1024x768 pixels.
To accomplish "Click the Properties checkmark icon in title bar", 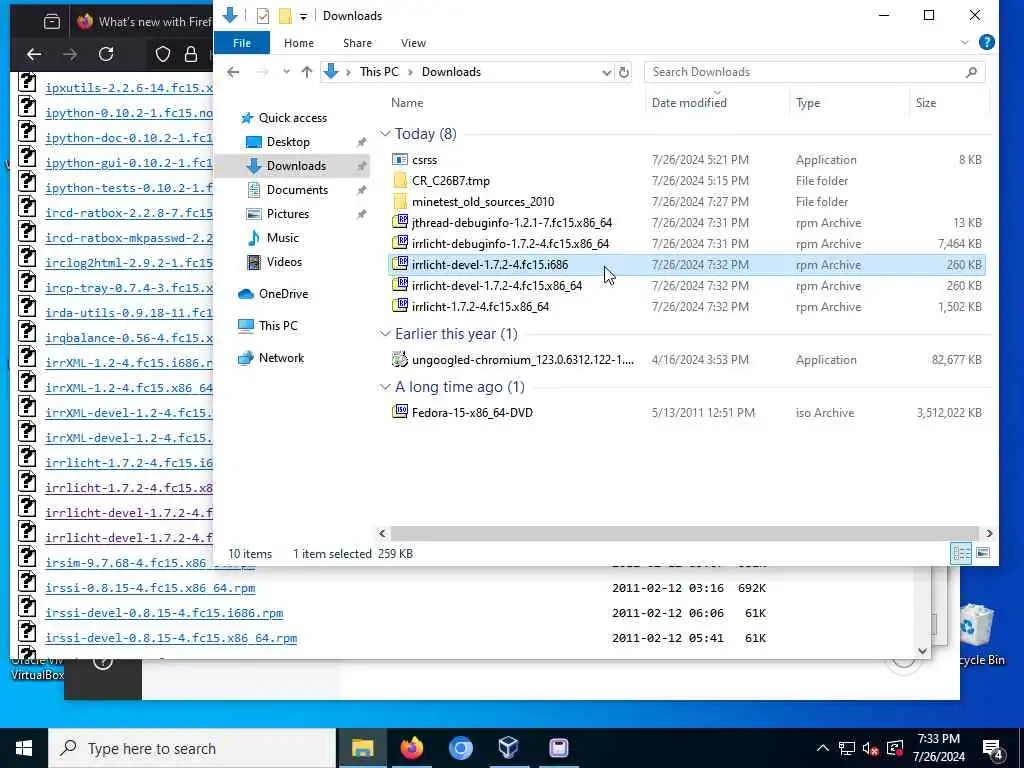I will point(263,16).
